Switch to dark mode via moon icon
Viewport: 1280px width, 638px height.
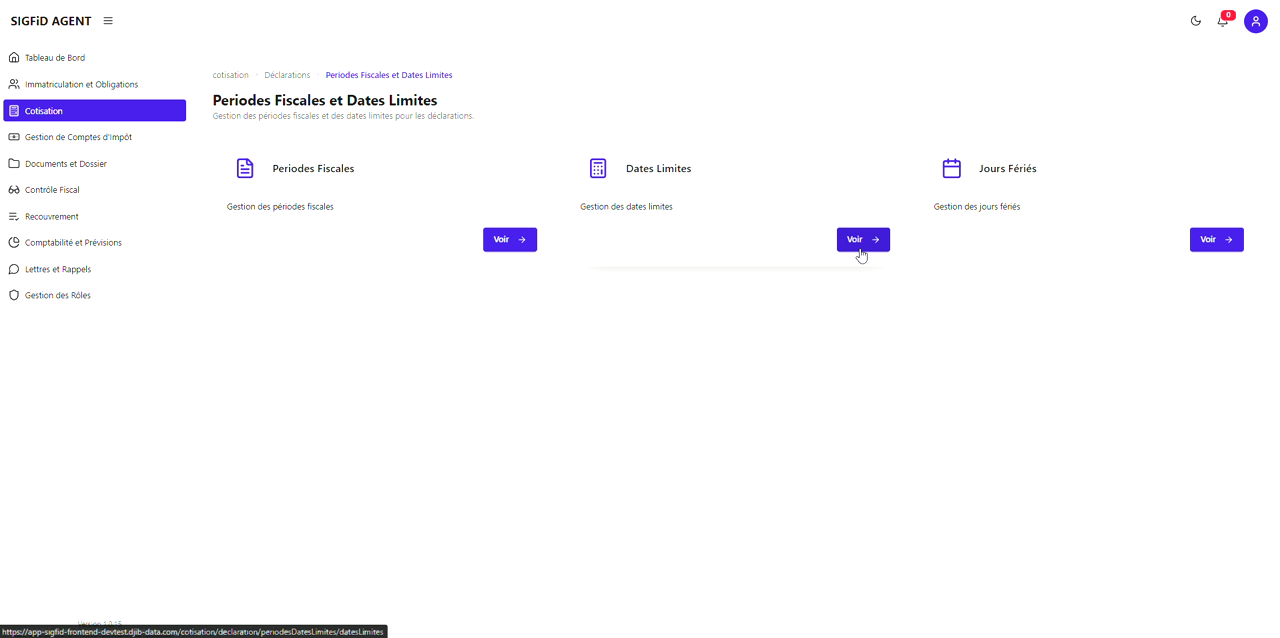click(1195, 21)
